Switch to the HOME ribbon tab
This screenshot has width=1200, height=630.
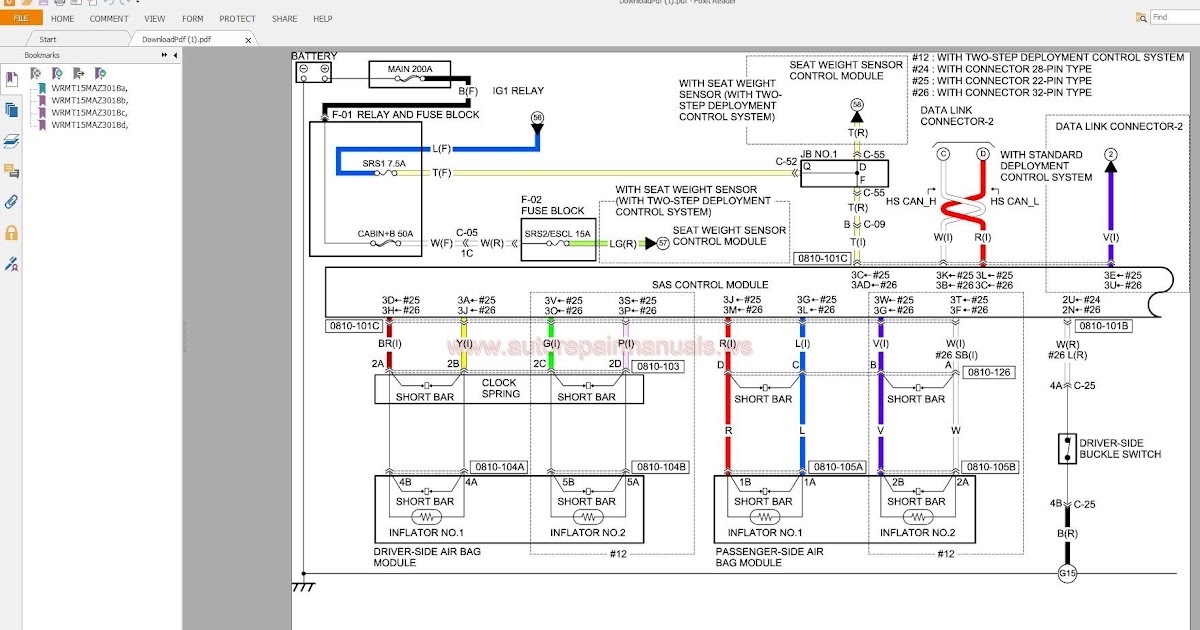[62, 18]
